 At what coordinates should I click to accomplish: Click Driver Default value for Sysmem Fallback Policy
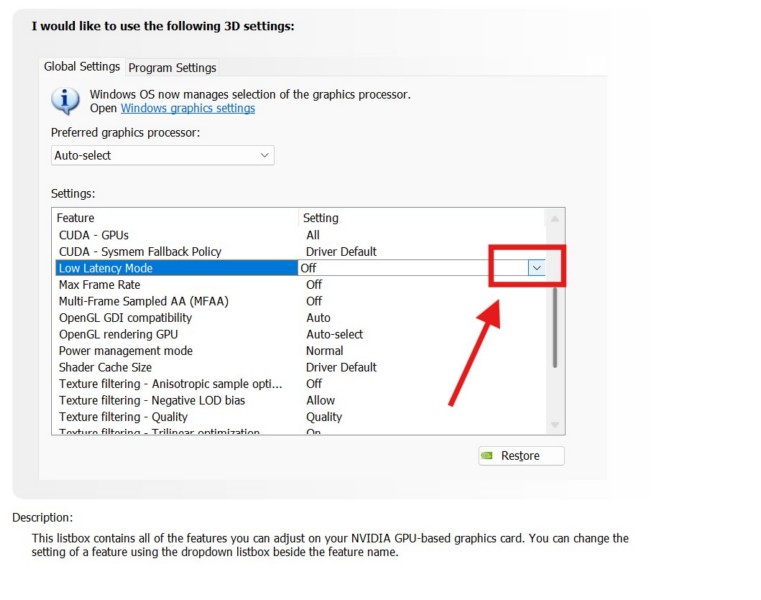pyautogui.click(x=341, y=251)
